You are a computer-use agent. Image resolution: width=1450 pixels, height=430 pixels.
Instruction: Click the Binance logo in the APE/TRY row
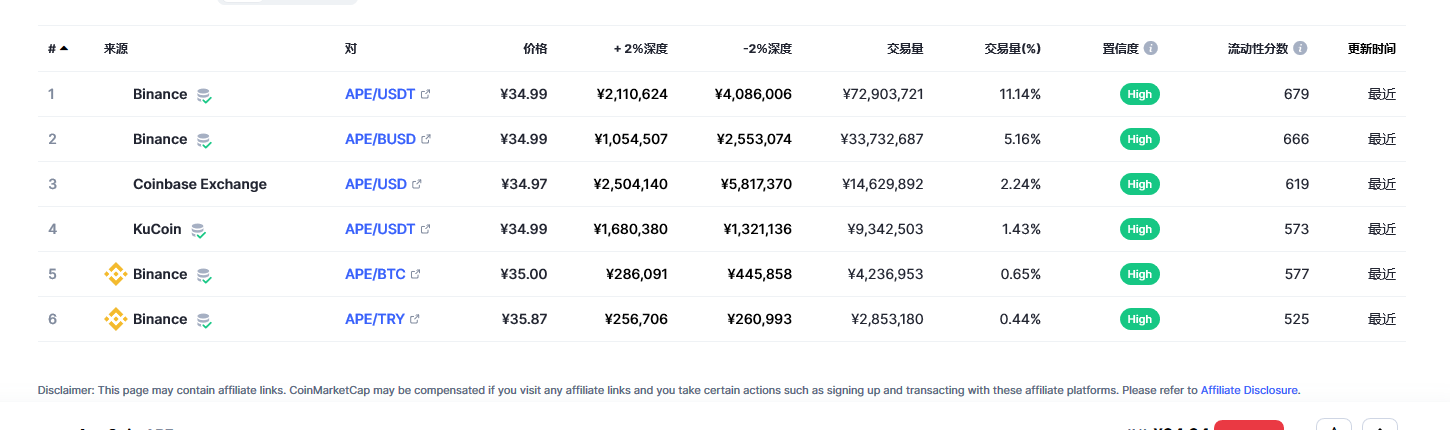(x=116, y=319)
